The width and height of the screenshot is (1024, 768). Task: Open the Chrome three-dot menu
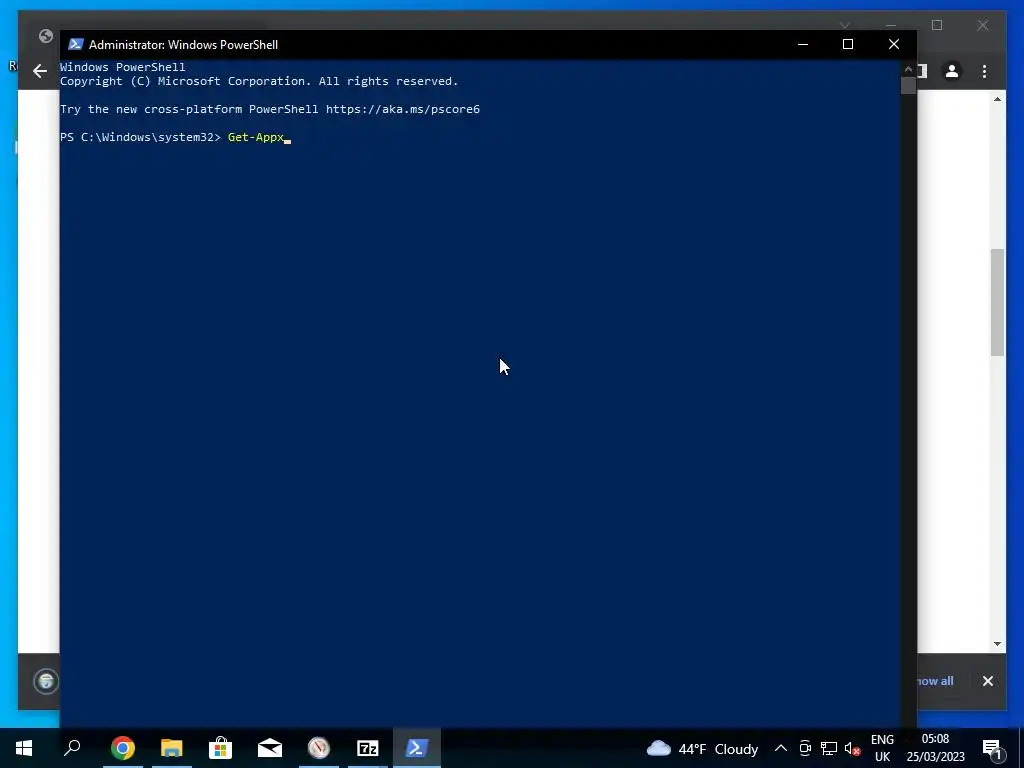pos(984,71)
